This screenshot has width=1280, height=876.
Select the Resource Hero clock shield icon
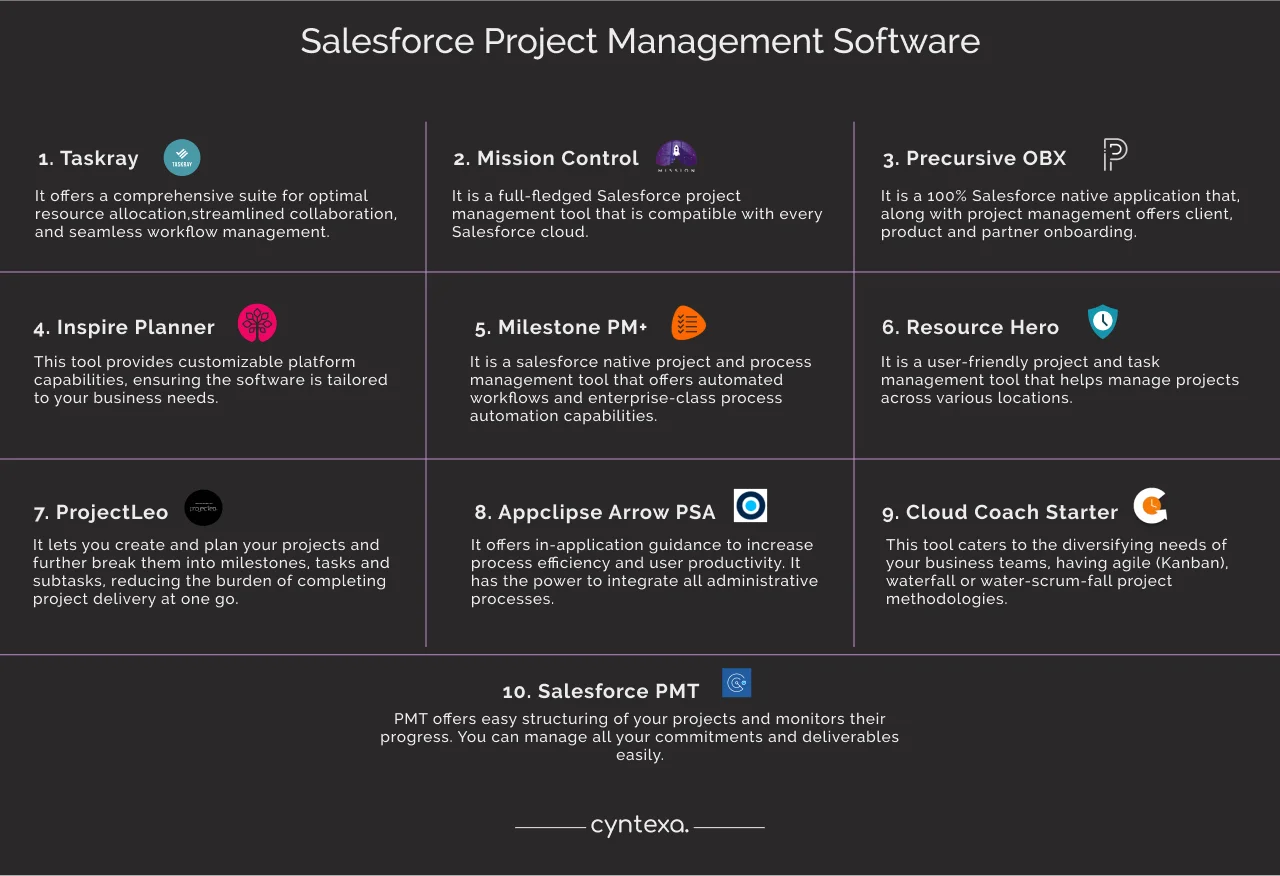(x=1103, y=322)
